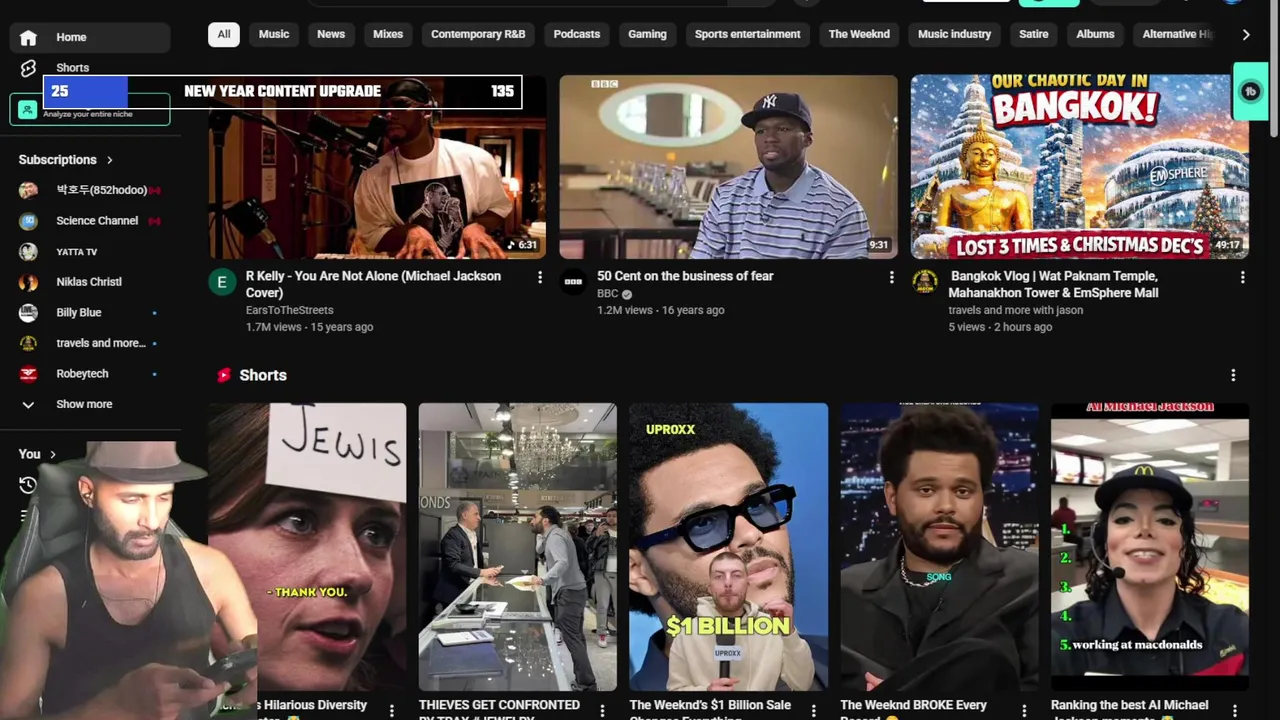Select the Satire filter chip
Viewport: 1280px width, 720px height.
tap(1033, 34)
